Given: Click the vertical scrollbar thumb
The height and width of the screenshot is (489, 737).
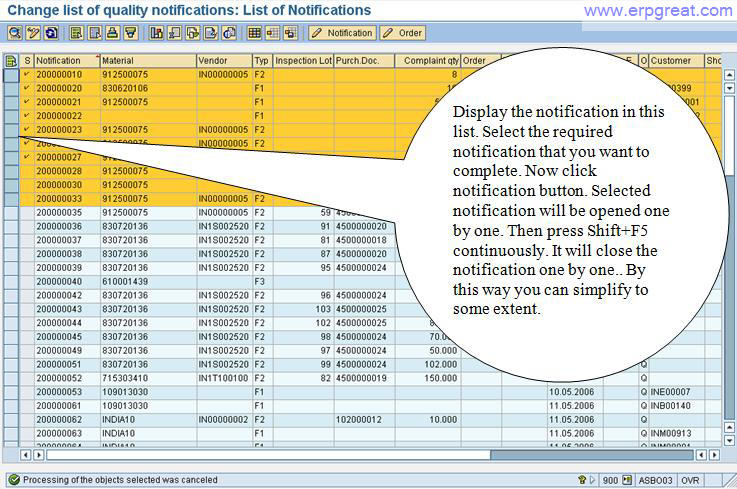Looking at the screenshot, I should tap(729, 134).
